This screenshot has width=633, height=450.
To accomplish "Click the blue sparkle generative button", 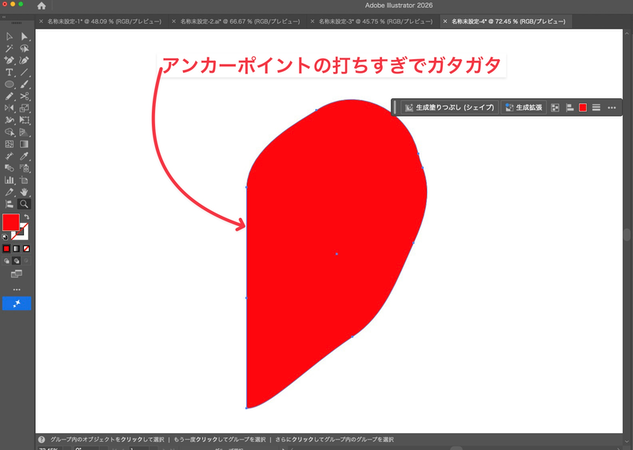I will tap(17, 303).
